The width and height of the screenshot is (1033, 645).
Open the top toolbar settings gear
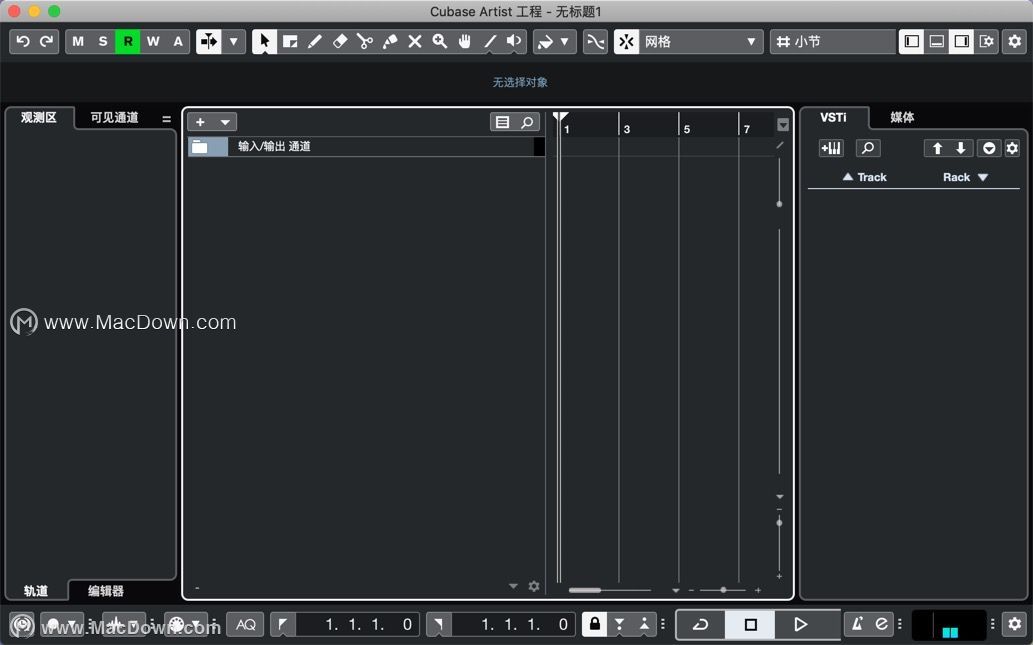[1015, 42]
